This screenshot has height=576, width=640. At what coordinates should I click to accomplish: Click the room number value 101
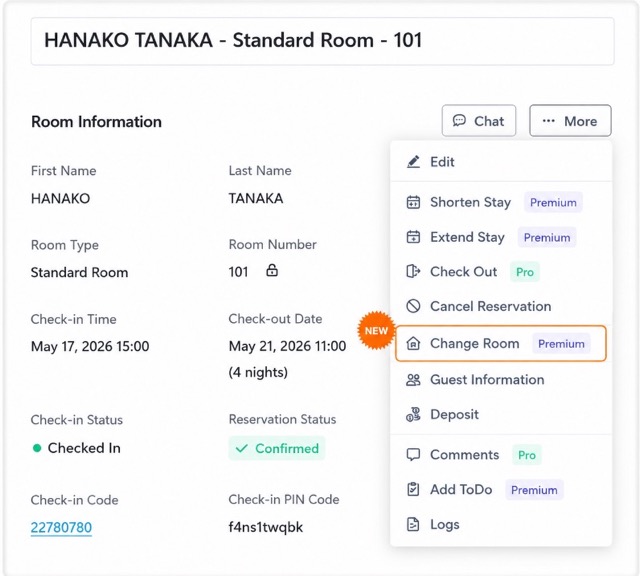click(238, 272)
